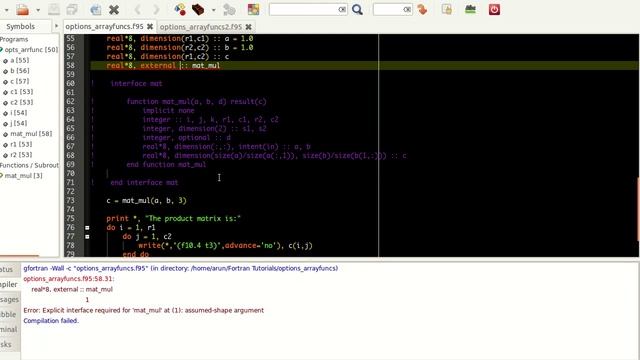Jump to error location options_arrayfuncs.f95:58.31

click(x=69, y=279)
